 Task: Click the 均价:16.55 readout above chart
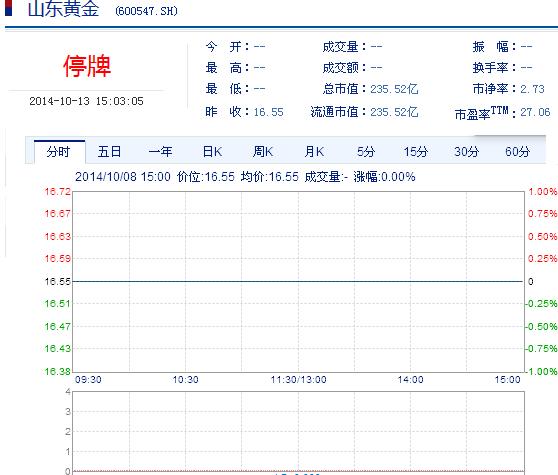pyautogui.click(x=269, y=177)
